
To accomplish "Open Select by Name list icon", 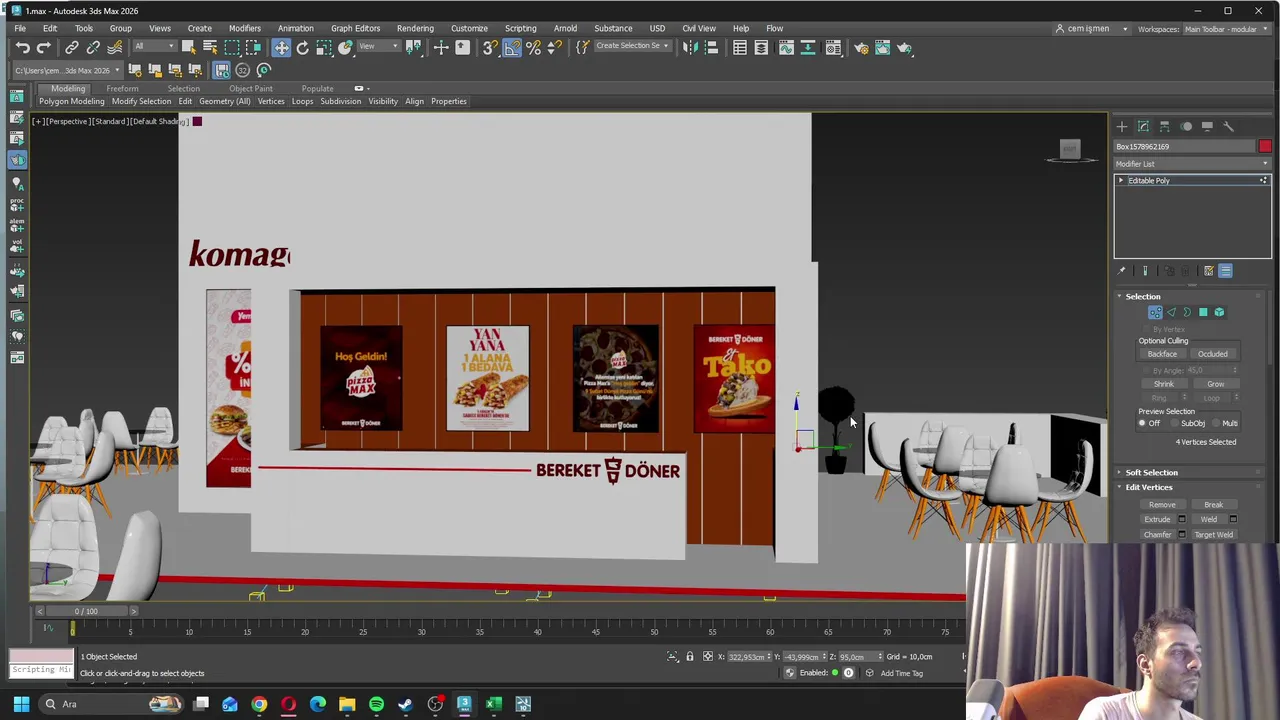I will pos(210,48).
